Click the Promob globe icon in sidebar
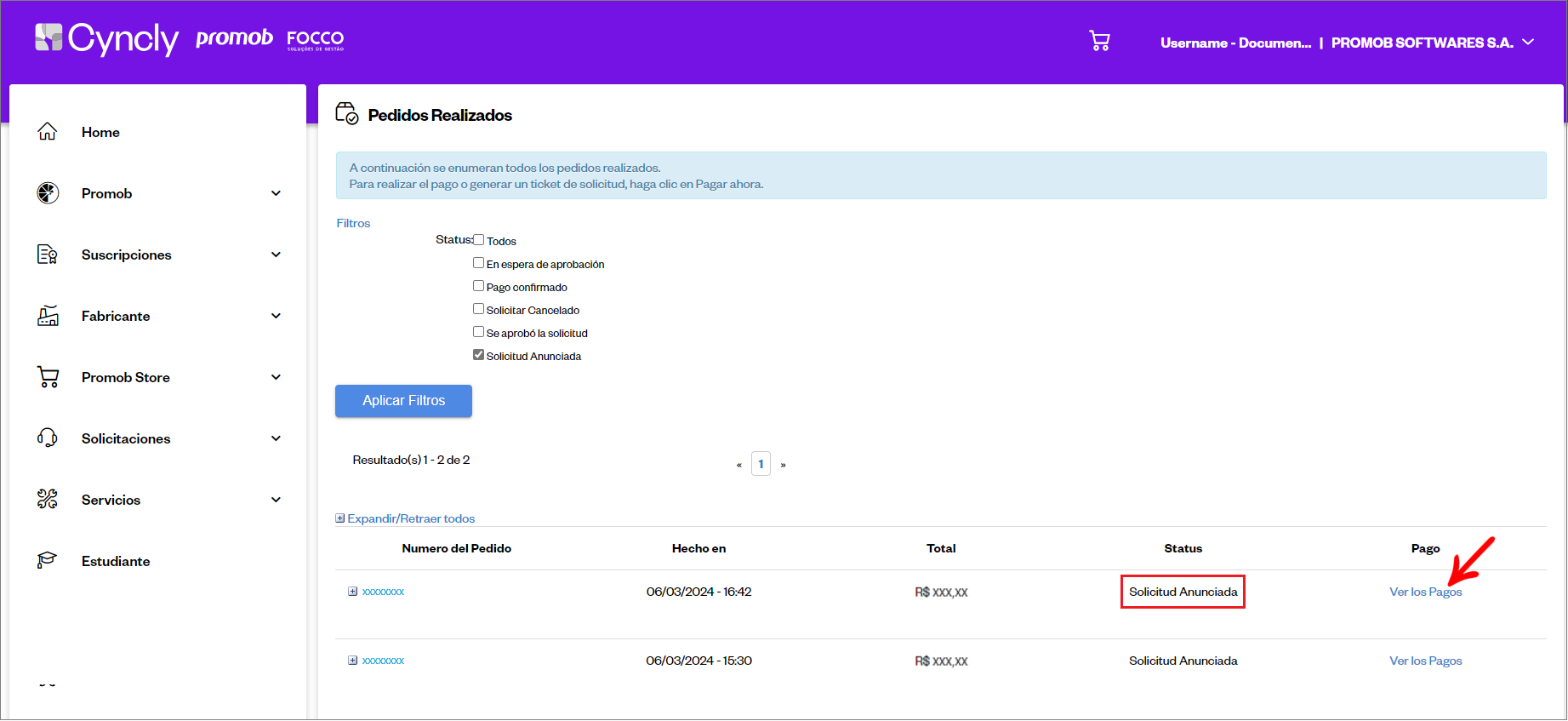Image resolution: width=1568 pixels, height=721 pixels. pyautogui.click(x=48, y=193)
